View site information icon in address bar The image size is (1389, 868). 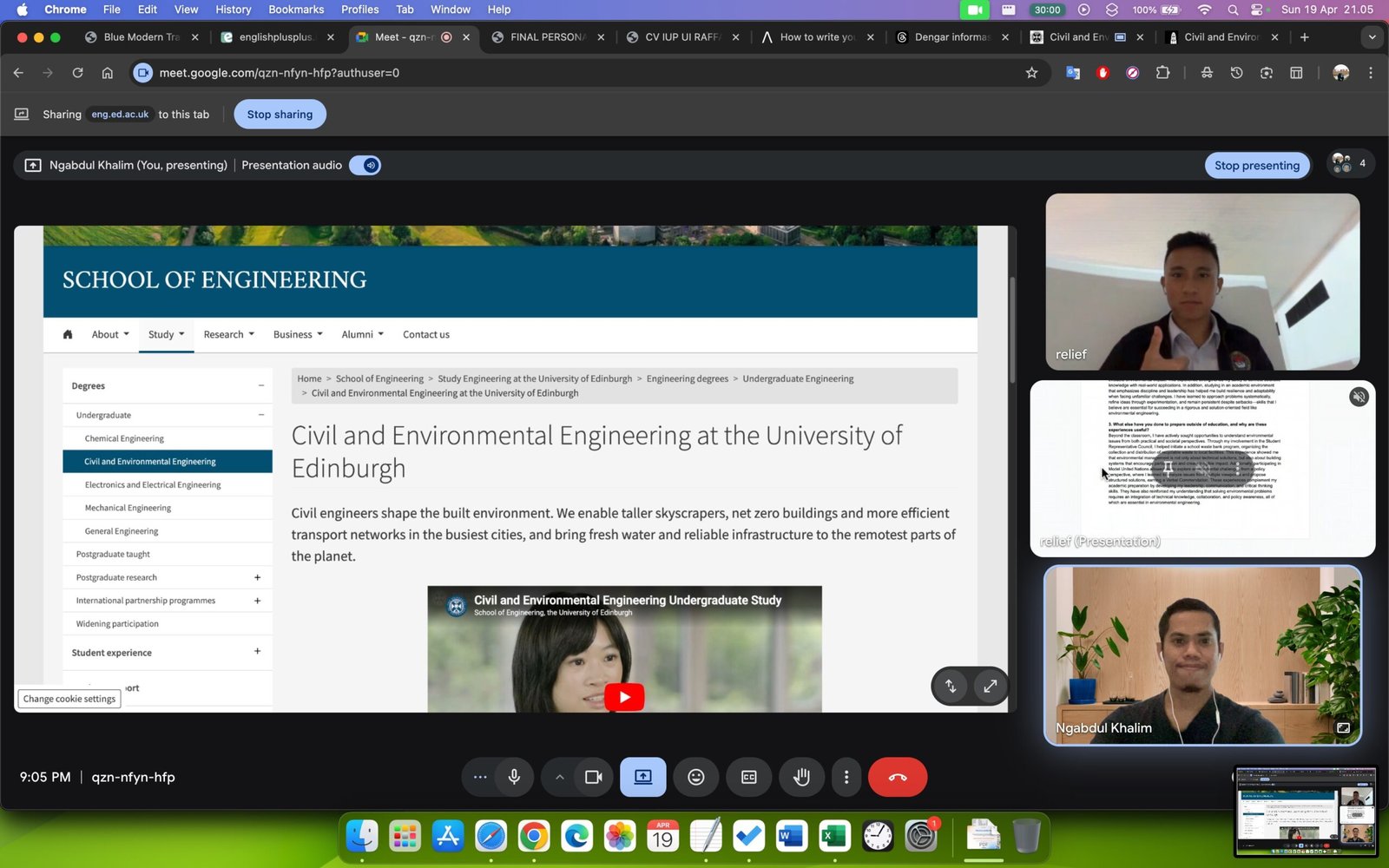[x=143, y=73]
